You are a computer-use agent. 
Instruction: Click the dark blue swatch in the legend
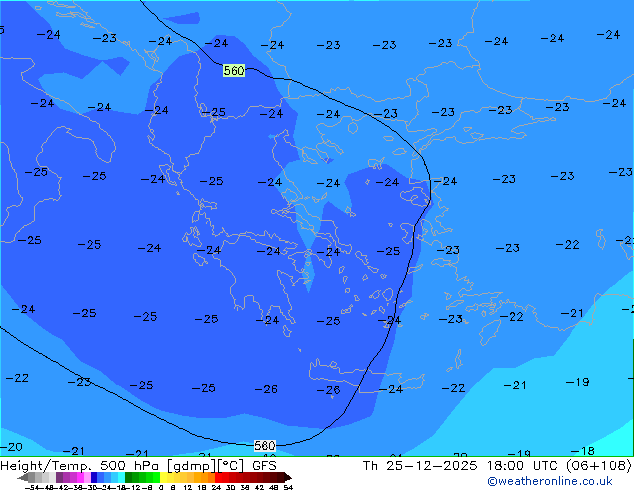pos(94,477)
